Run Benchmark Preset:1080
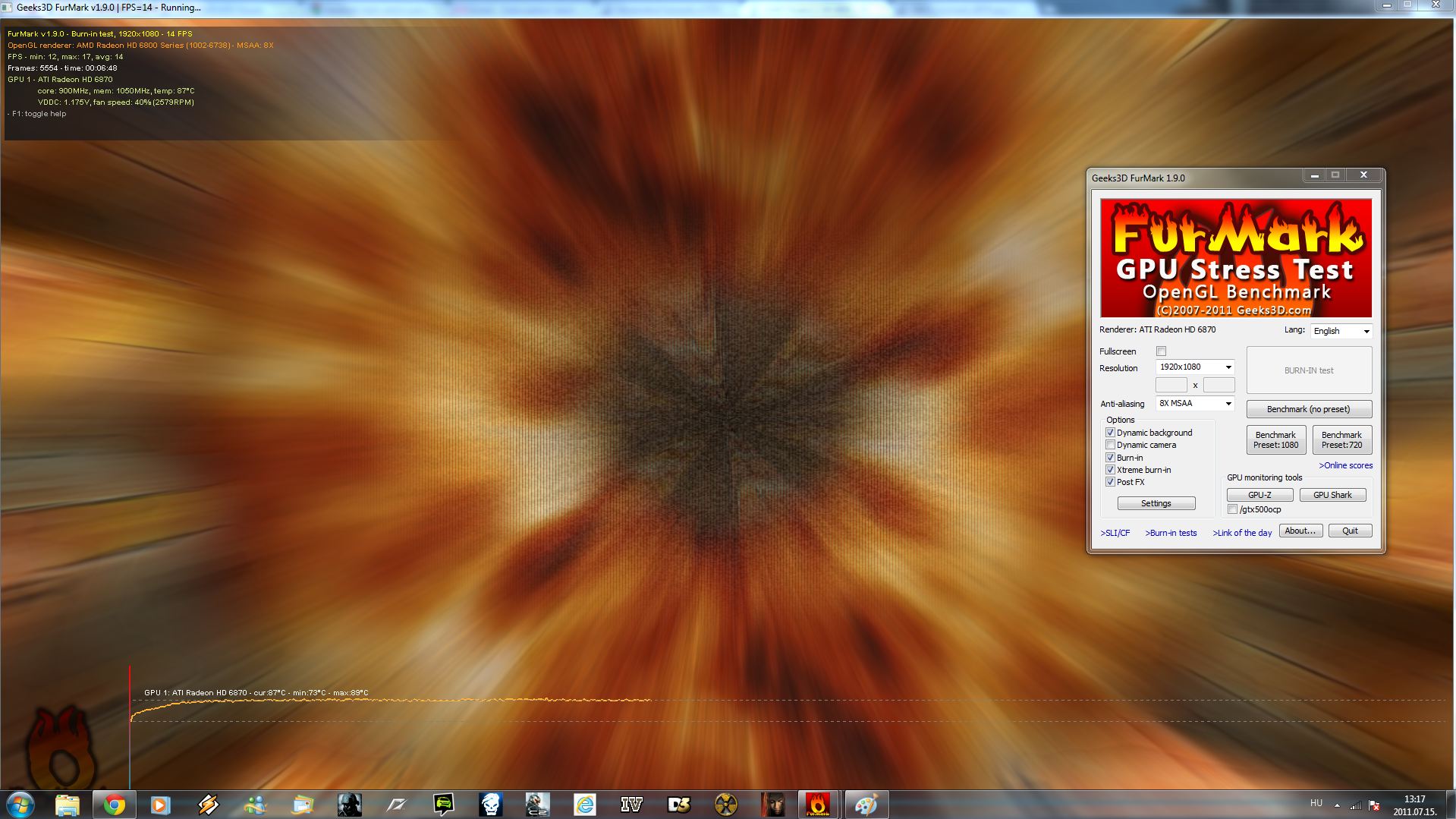The image size is (1456, 819). click(x=1275, y=439)
